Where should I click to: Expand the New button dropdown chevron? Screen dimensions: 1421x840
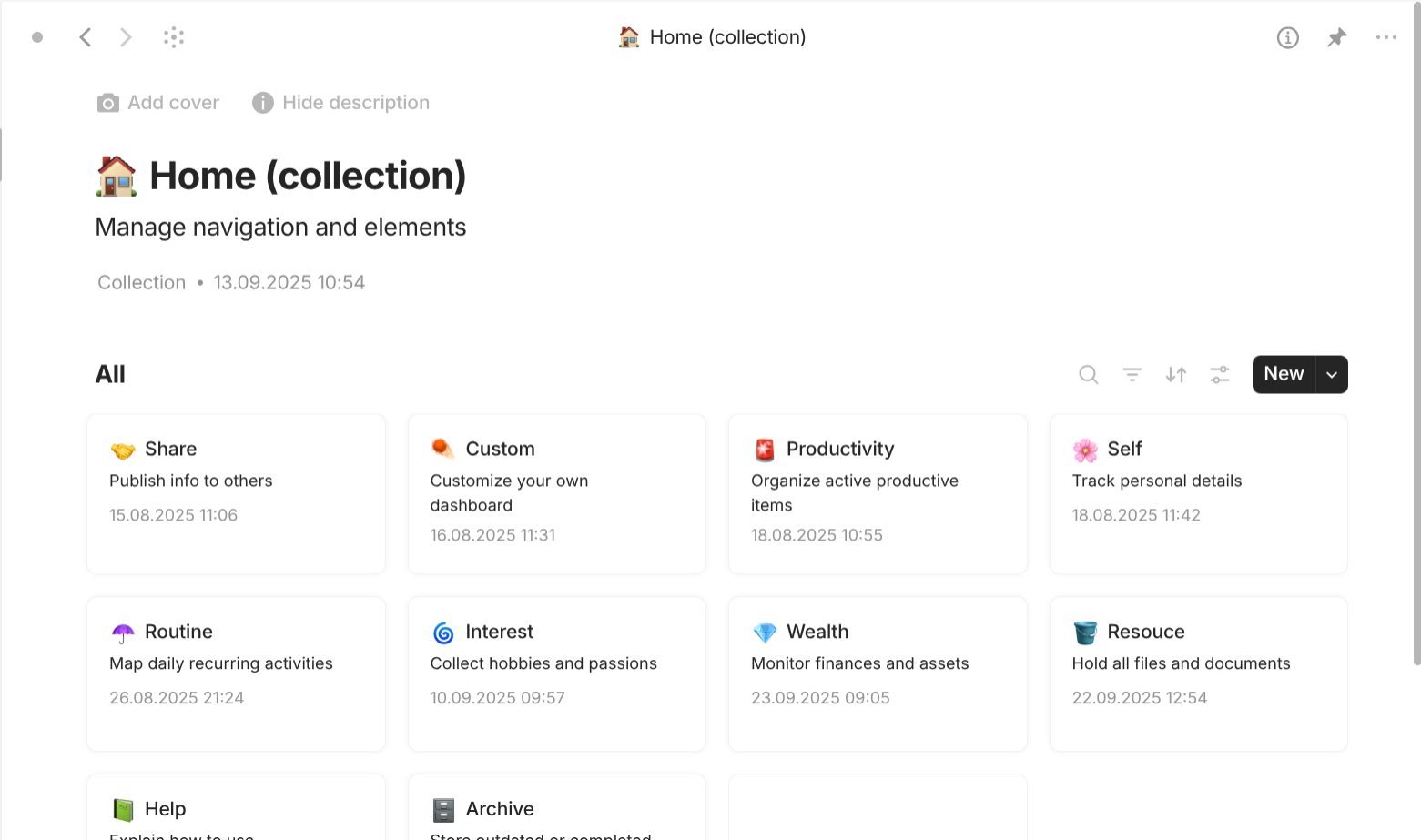(x=1331, y=374)
